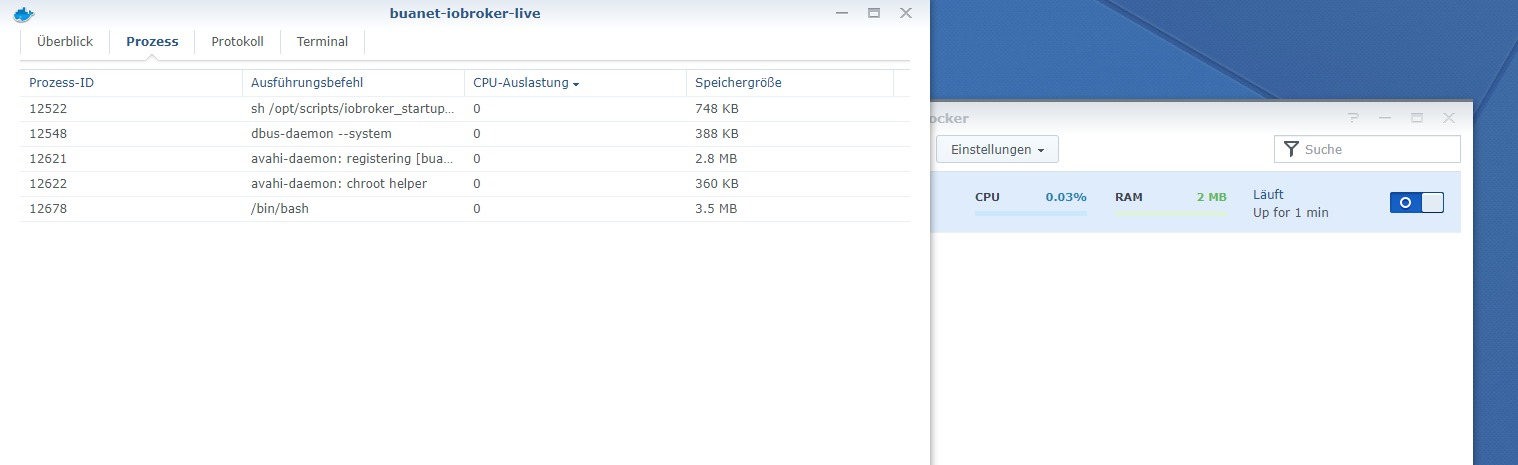
Task: Click the RAM usage bar in Docker window
Action: click(x=1171, y=213)
